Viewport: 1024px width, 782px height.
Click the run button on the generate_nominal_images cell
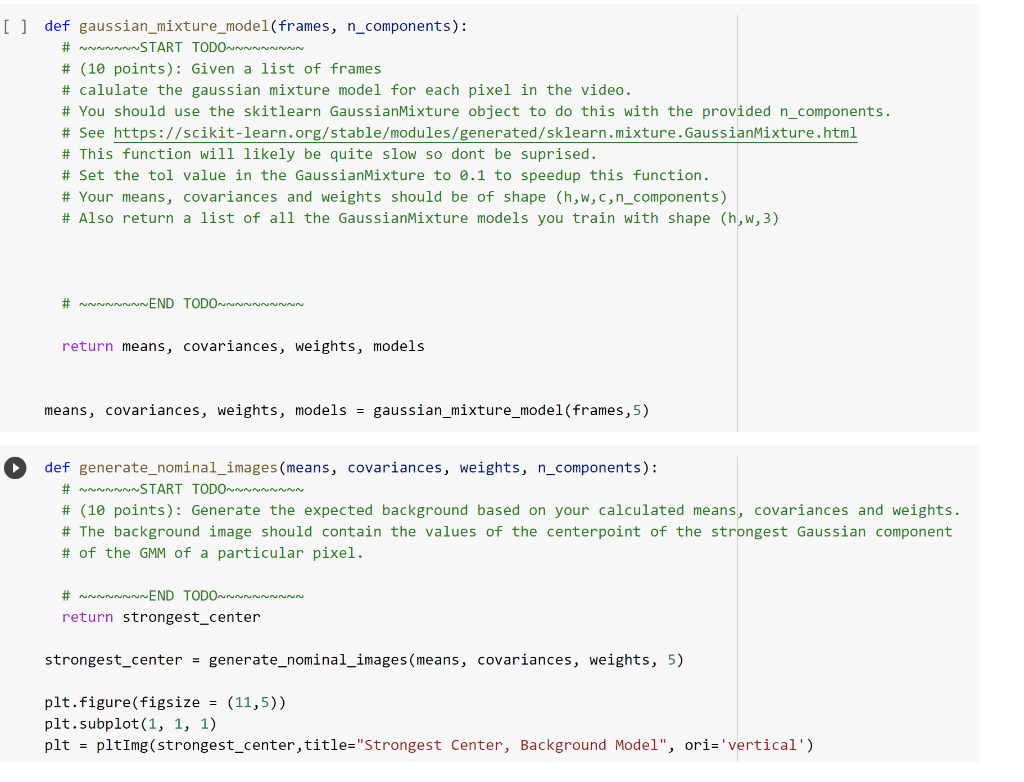[x=15, y=467]
